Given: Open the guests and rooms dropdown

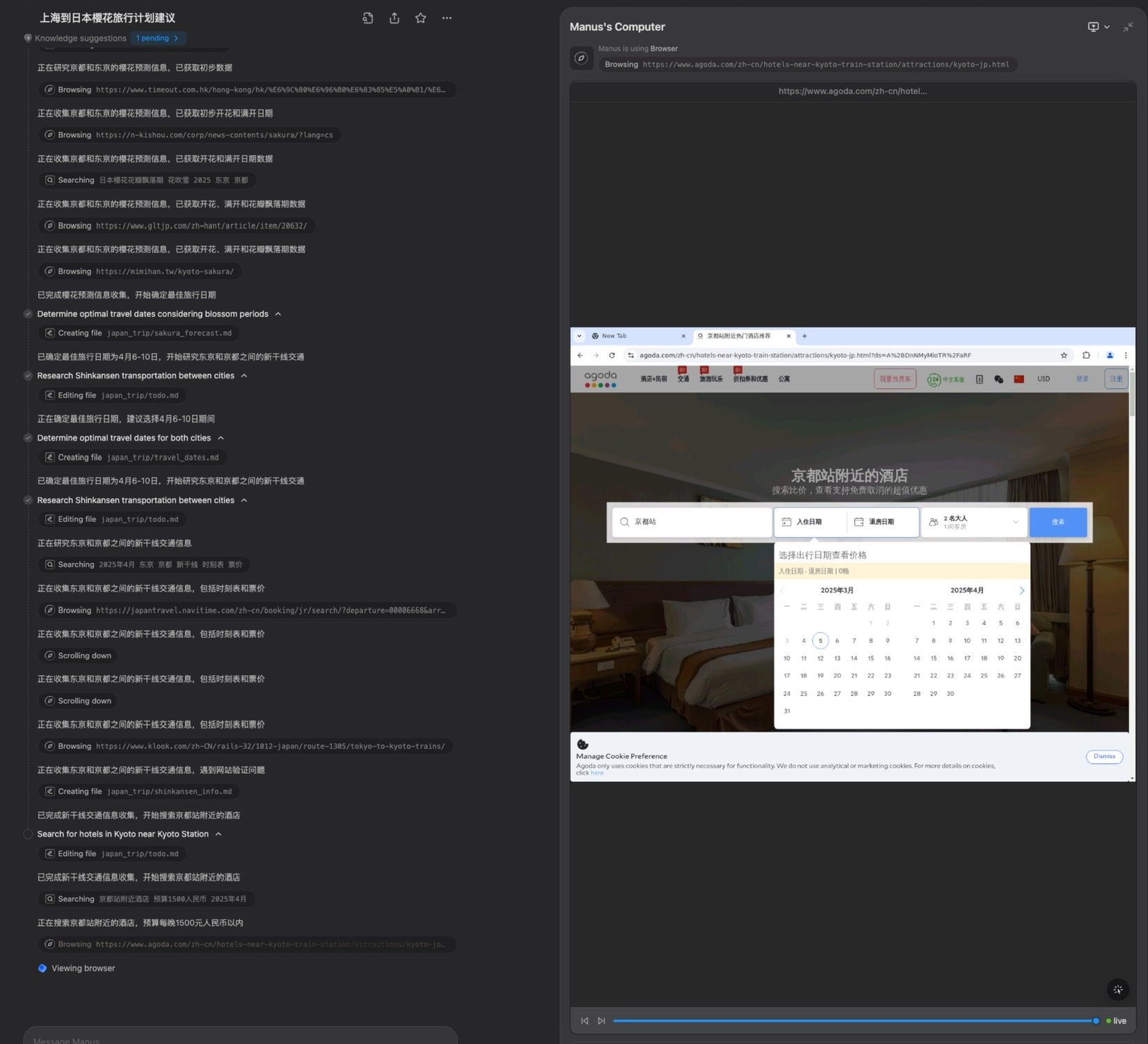Looking at the screenshot, I should pyautogui.click(x=973, y=522).
